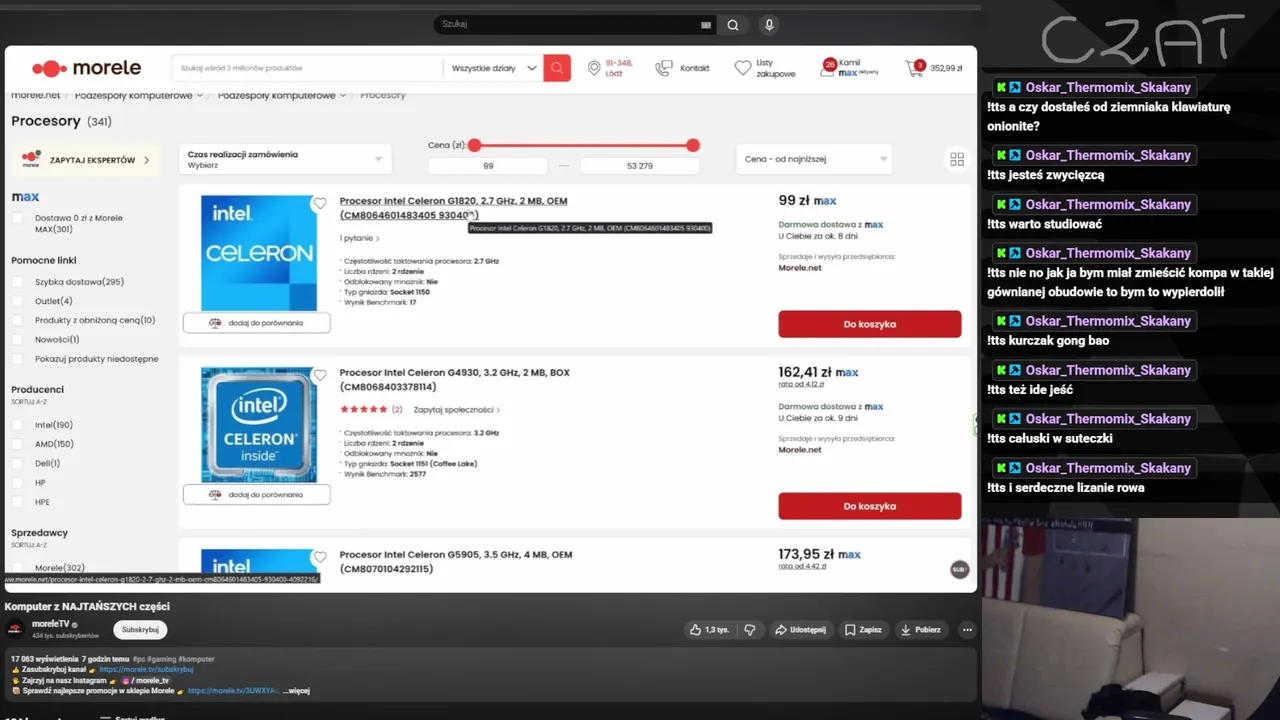Open Procesor Intel Celeron G4930 title link
This screenshot has height=720, width=1280.
pyautogui.click(x=454, y=380)
